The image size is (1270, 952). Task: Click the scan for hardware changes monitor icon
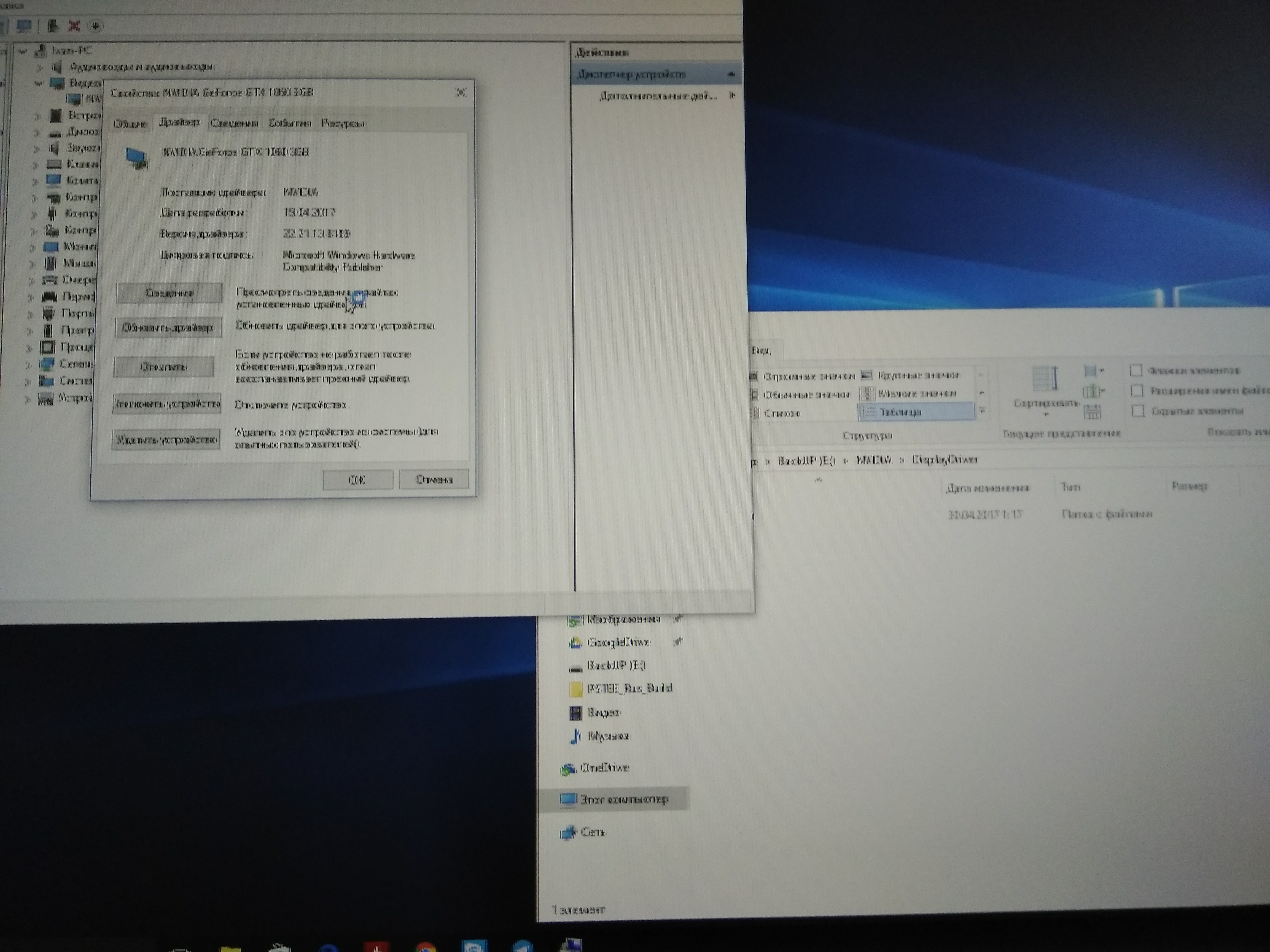pos(24,26)
